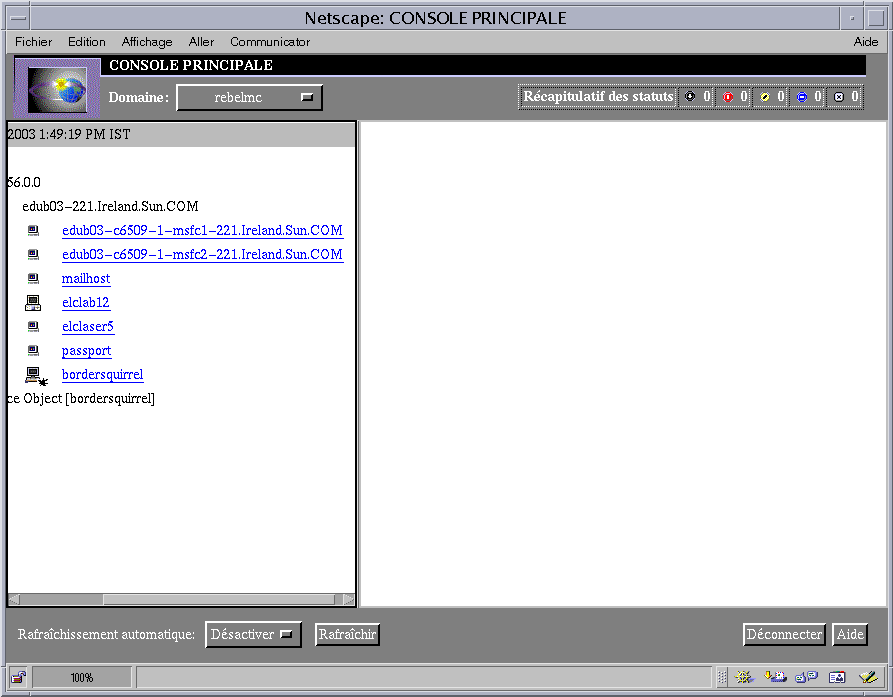893x697 pixels.
Task: Open Newsgroups via the speech bubbles icon
Action: pos(806,676)
